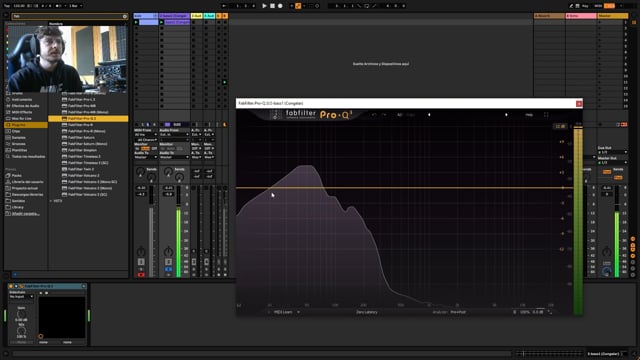Open Zero Latency processing mode menu
Viewport: 640px width, 360px height.
coord(367,312)
